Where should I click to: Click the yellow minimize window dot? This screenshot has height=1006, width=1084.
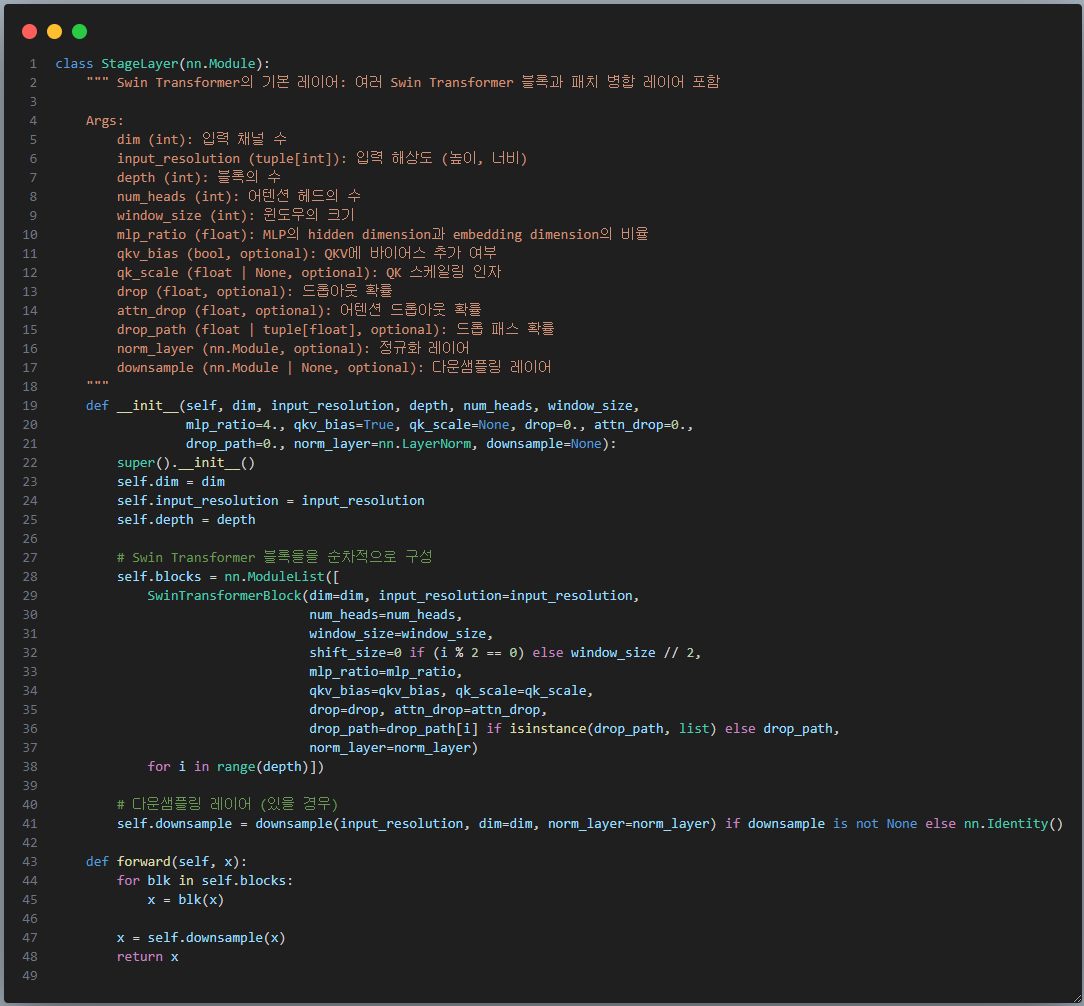tap(55, 31)
